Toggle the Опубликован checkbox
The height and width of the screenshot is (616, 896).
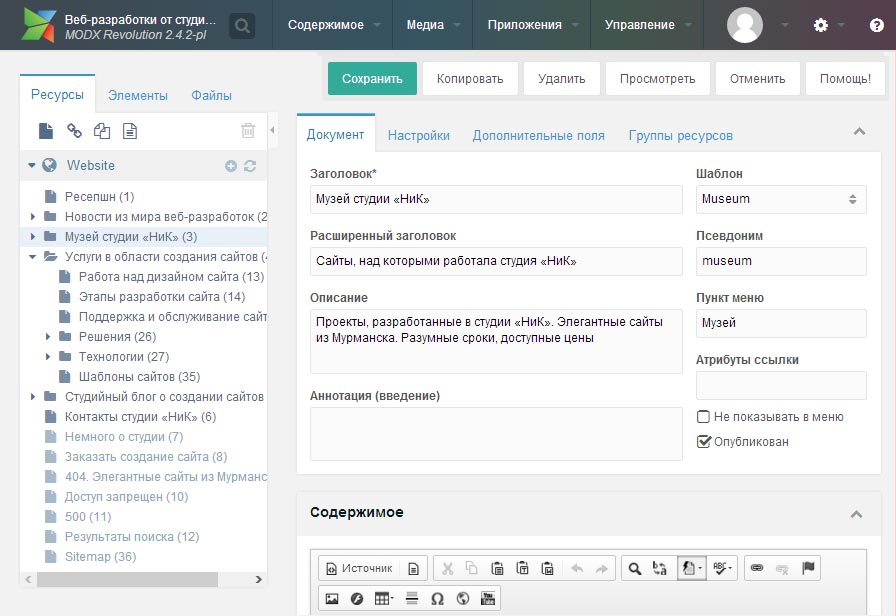(703, 442)
